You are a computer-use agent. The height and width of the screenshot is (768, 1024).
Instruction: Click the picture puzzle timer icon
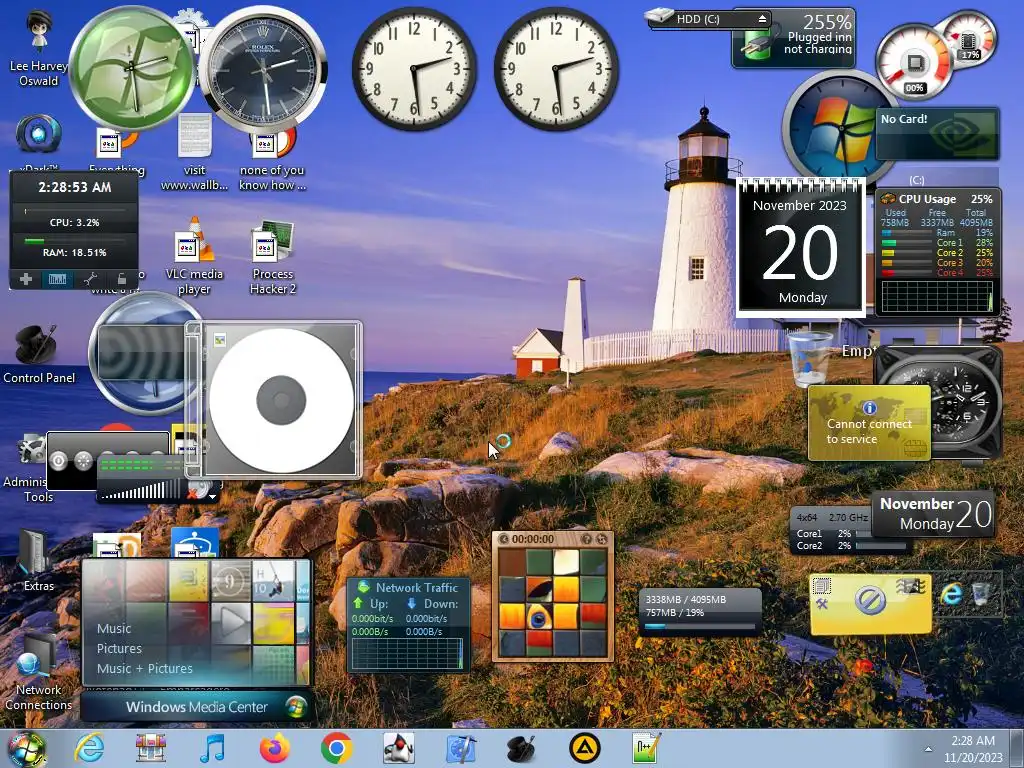(x=504, y=539)
